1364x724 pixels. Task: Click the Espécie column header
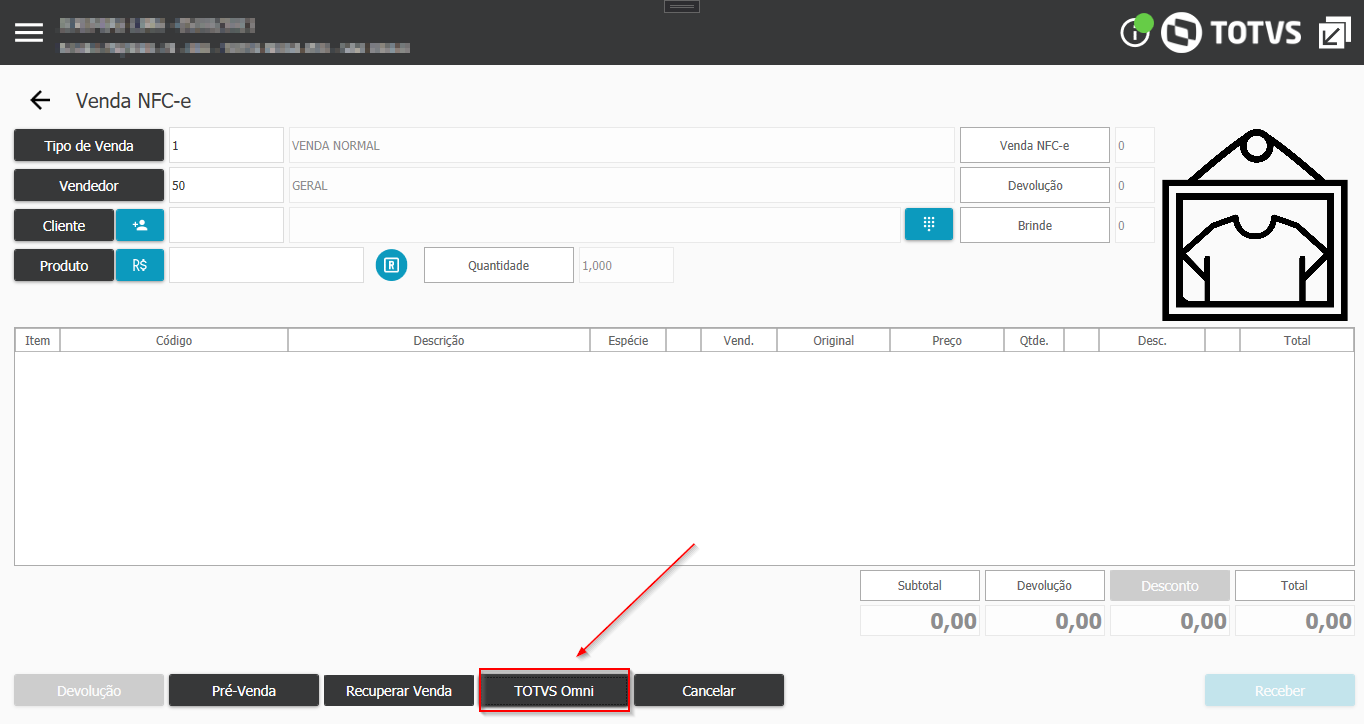[628, 340]
